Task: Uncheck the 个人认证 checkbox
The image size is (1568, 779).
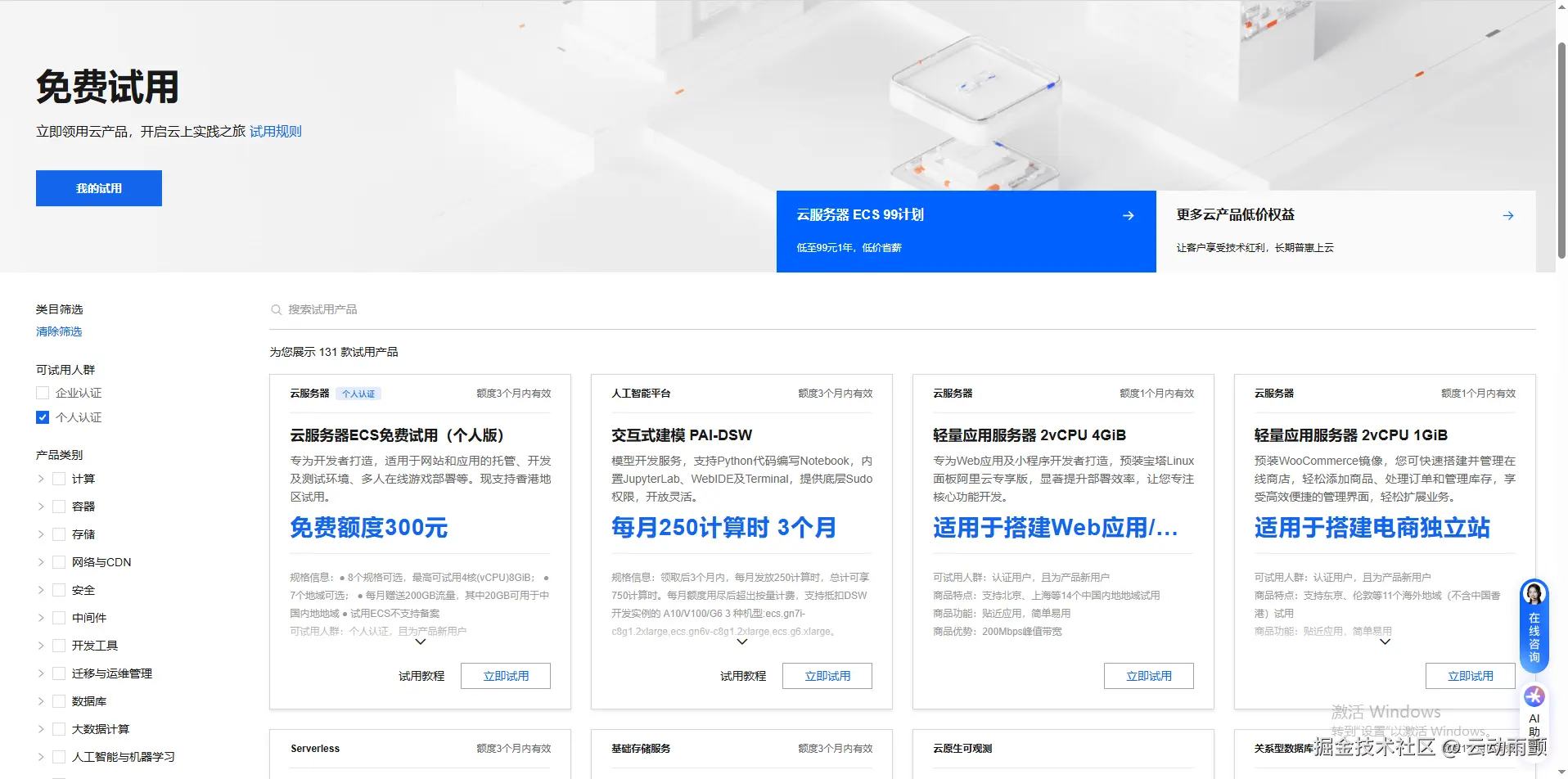Action: coord(43,417)
